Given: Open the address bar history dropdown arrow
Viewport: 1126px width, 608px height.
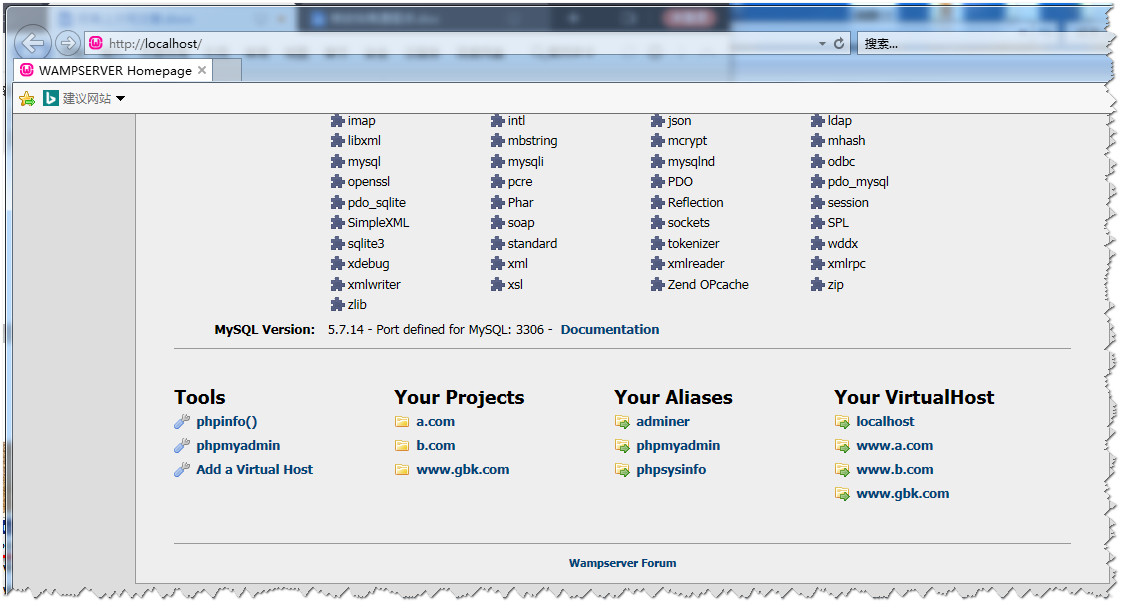Looking at the screenshot, I should [822, 44].
